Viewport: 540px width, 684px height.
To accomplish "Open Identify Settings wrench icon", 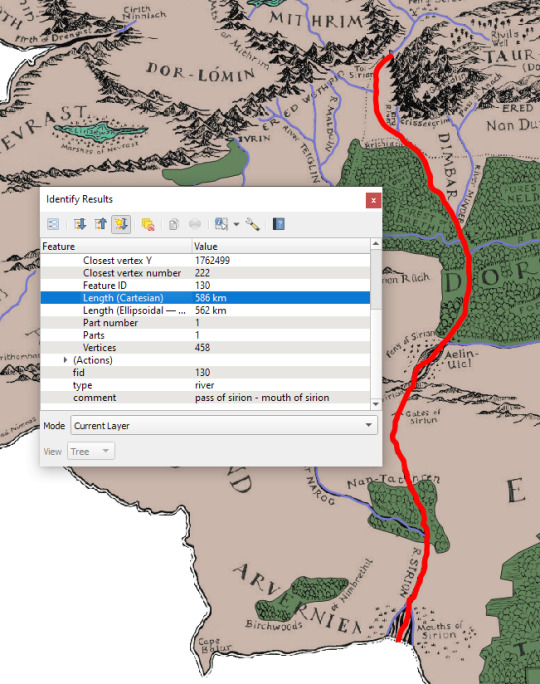I will point(253,224).
